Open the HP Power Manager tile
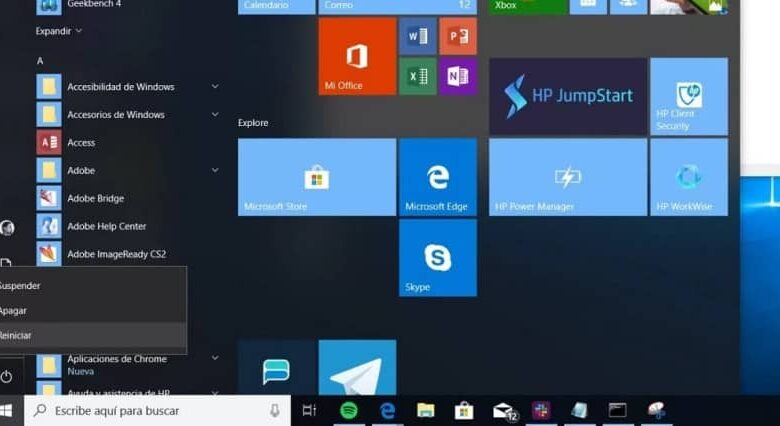Screen dimensions: 780x426 pyautogui.click(x=568, y=177)
